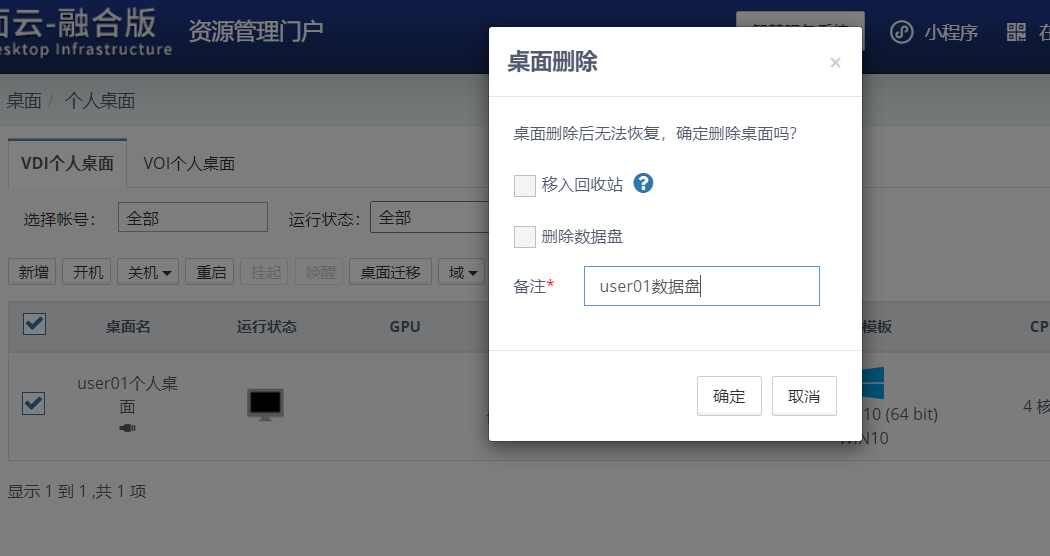Close the 桌面删除 dialog with the × icon
The width and height of the screenshot is (1050, 556).
835,63
